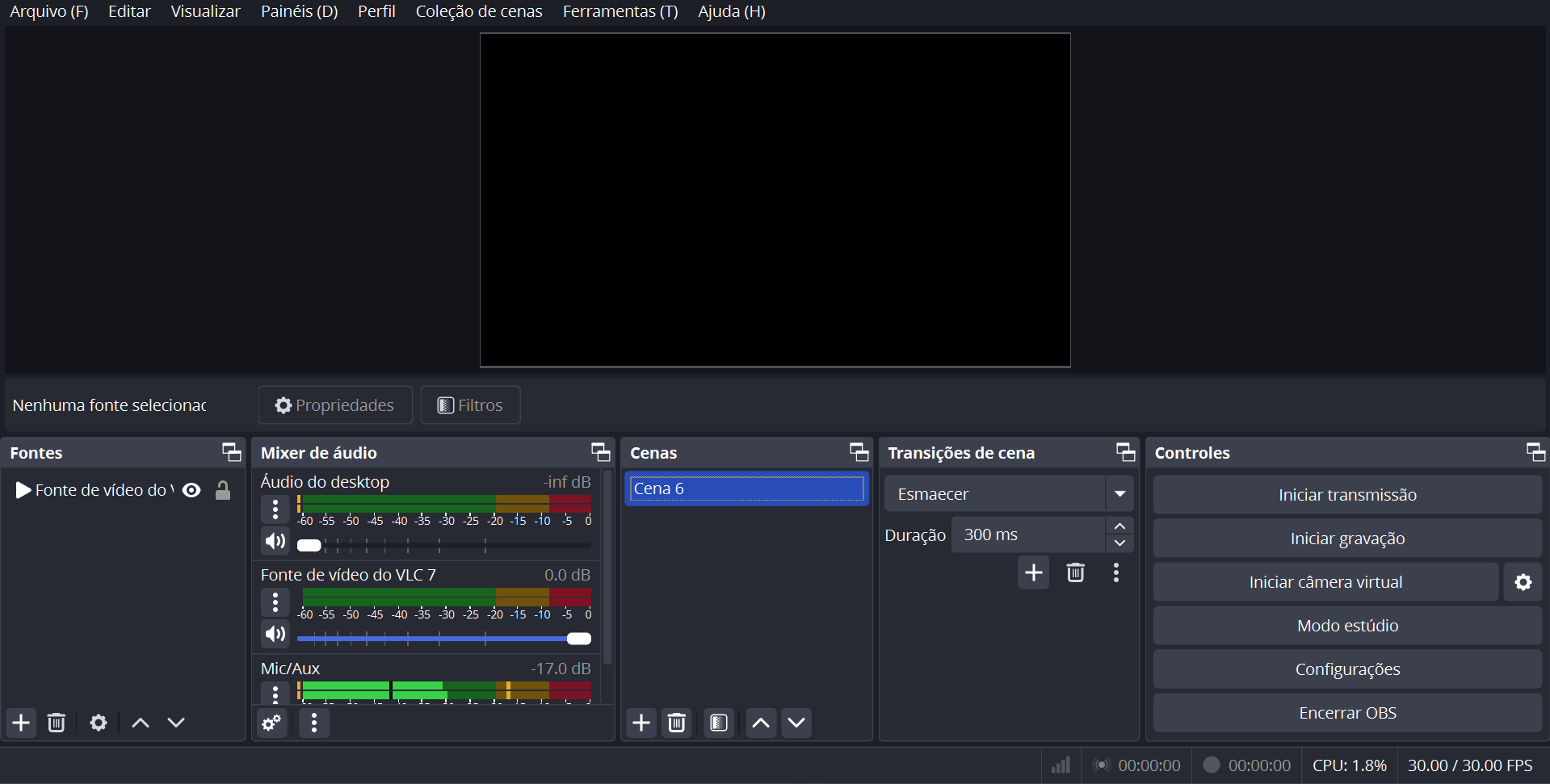Screen dimensions: 1550x784
Task: Move scene up in Cenas panel
Action: coord(761,723)
